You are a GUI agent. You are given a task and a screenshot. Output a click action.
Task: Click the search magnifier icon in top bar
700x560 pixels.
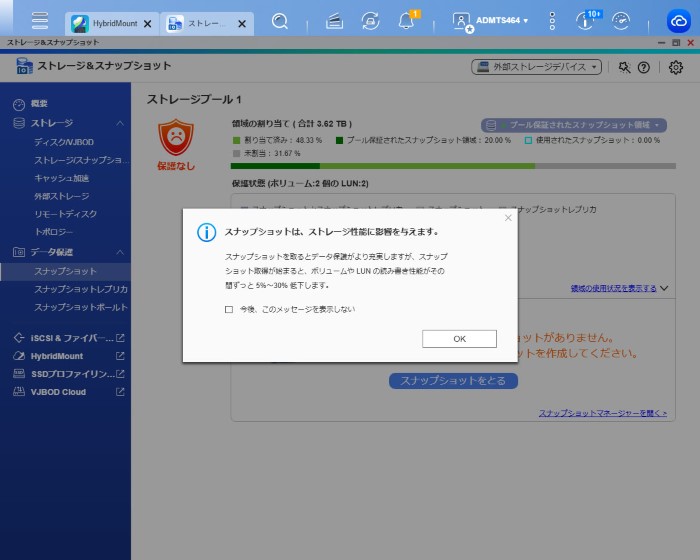click(x=280, y=21)
